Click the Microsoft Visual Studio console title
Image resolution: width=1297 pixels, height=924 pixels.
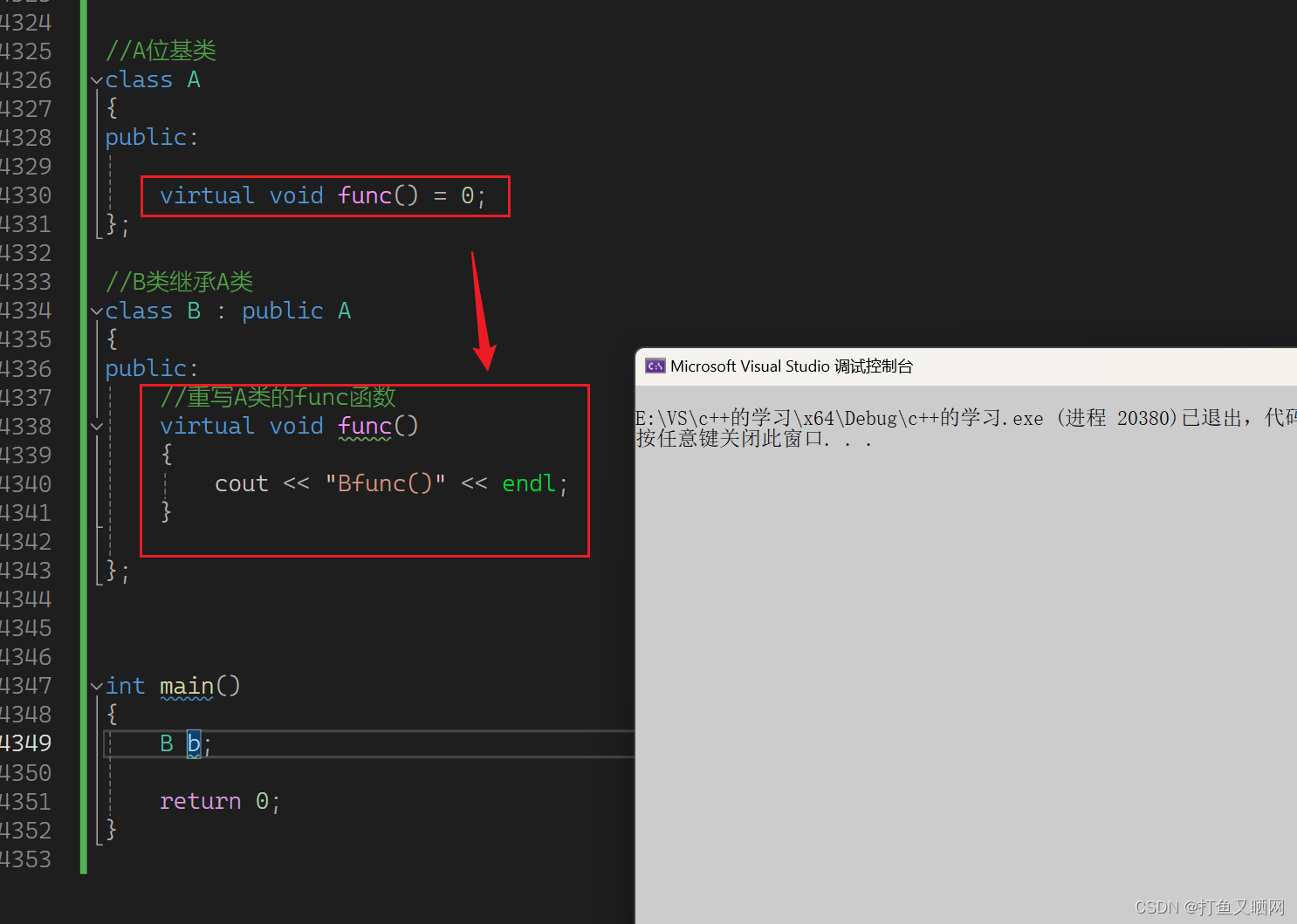click(791, 366)
